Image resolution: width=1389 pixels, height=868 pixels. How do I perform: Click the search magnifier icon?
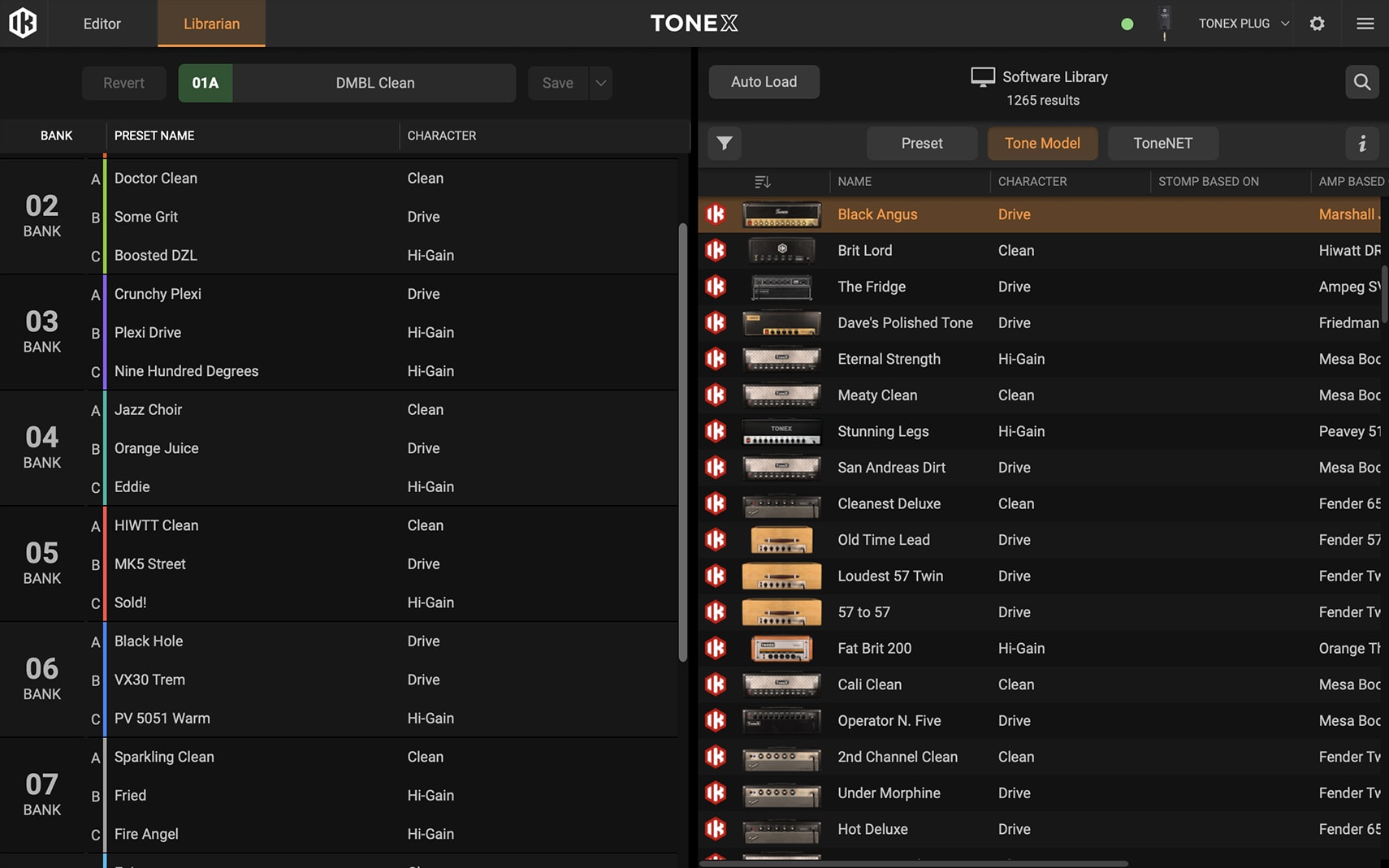1361,82
